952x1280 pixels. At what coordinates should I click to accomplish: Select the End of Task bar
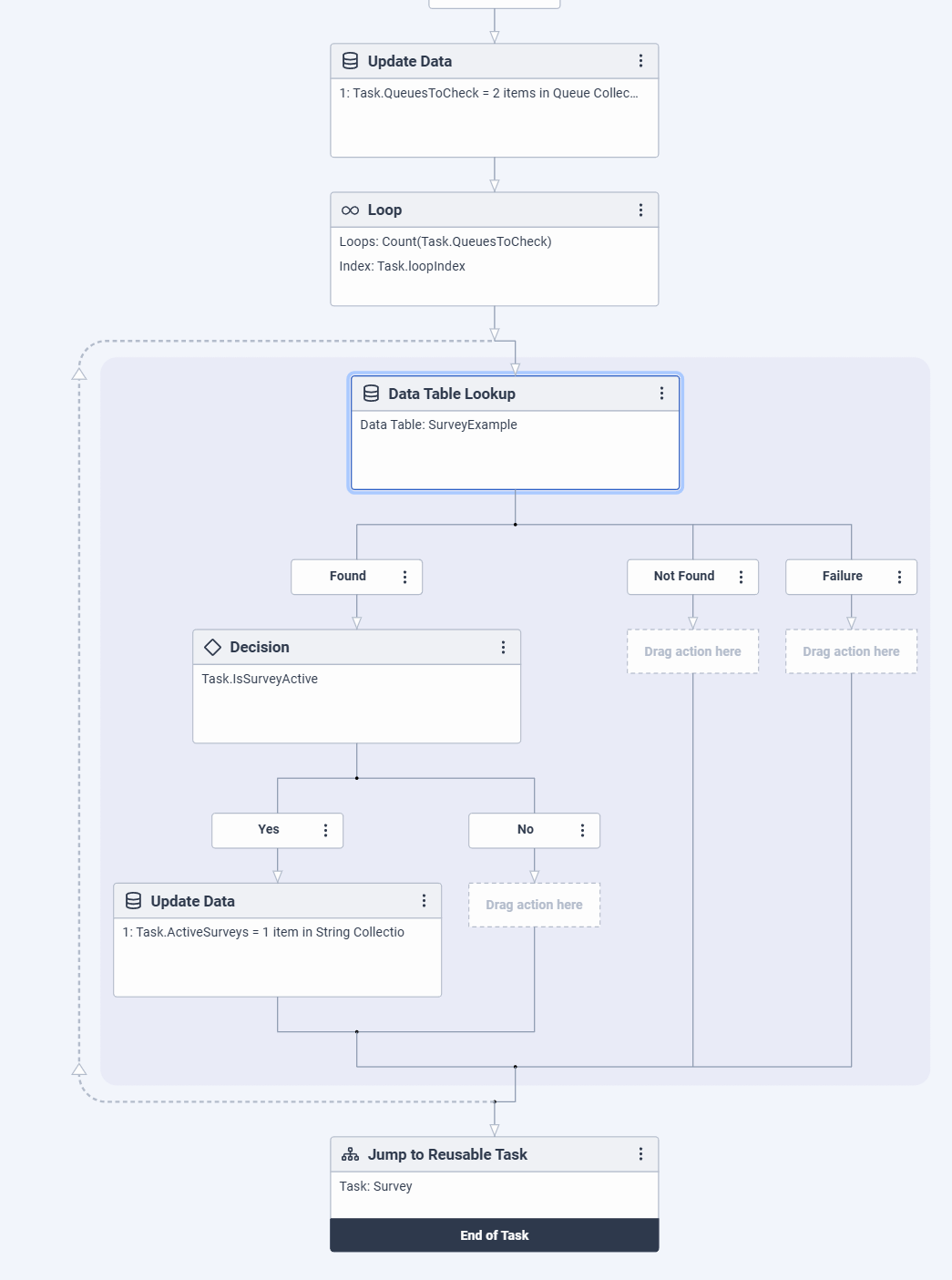494,1235
